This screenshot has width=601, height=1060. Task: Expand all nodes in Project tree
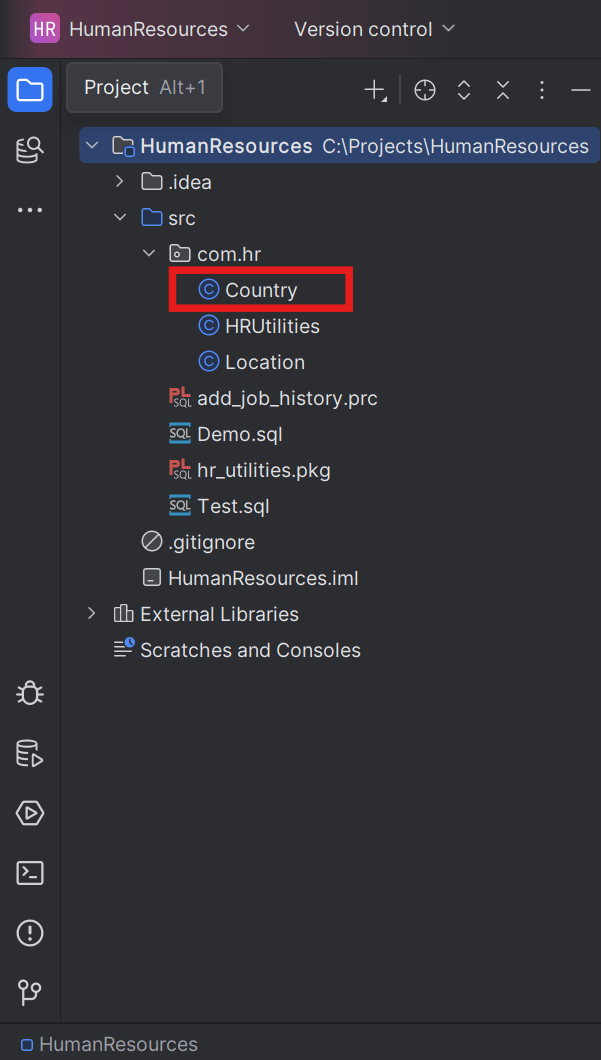[463, 89]
